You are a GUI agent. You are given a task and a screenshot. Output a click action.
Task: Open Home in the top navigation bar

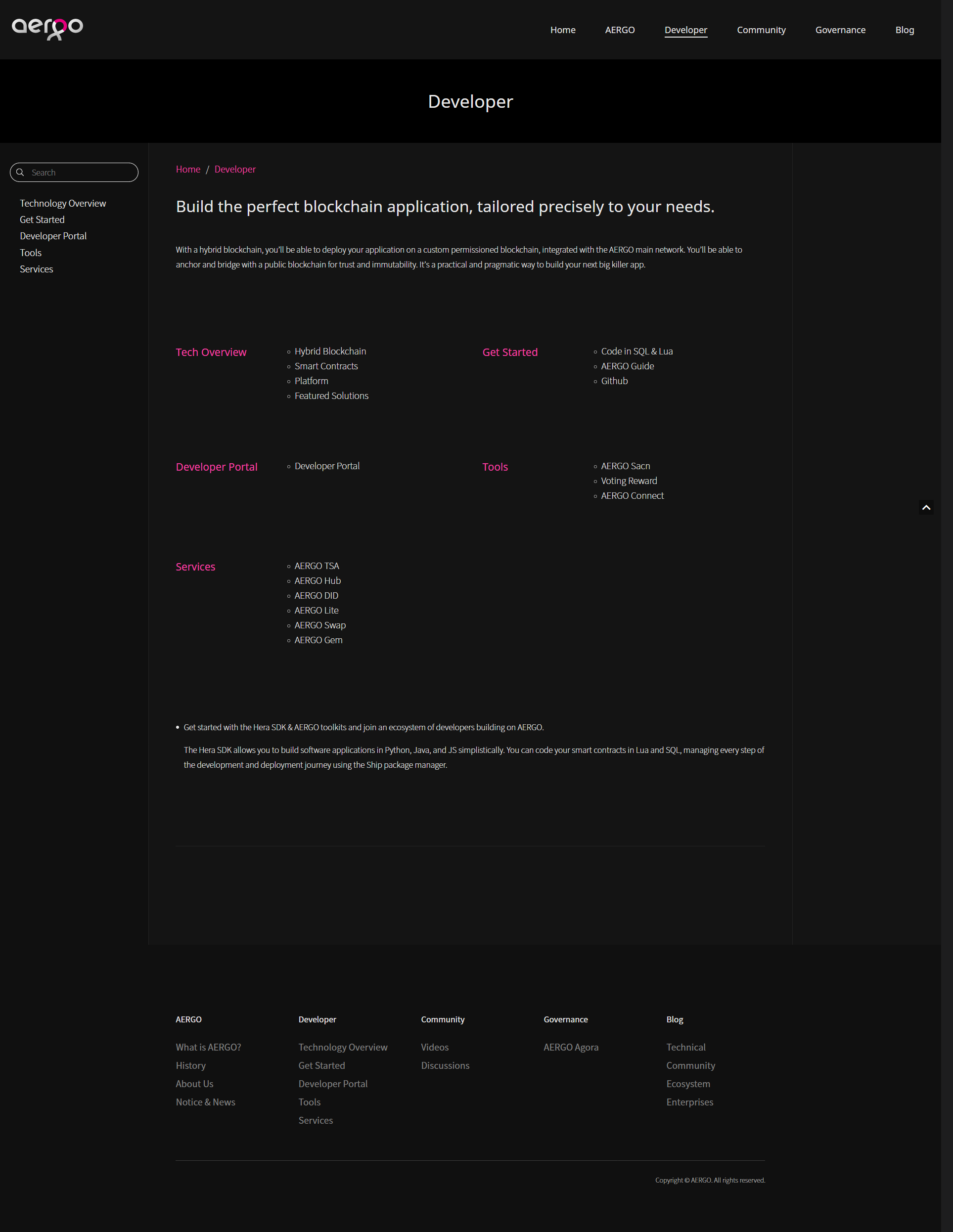(x=562, y=30)
